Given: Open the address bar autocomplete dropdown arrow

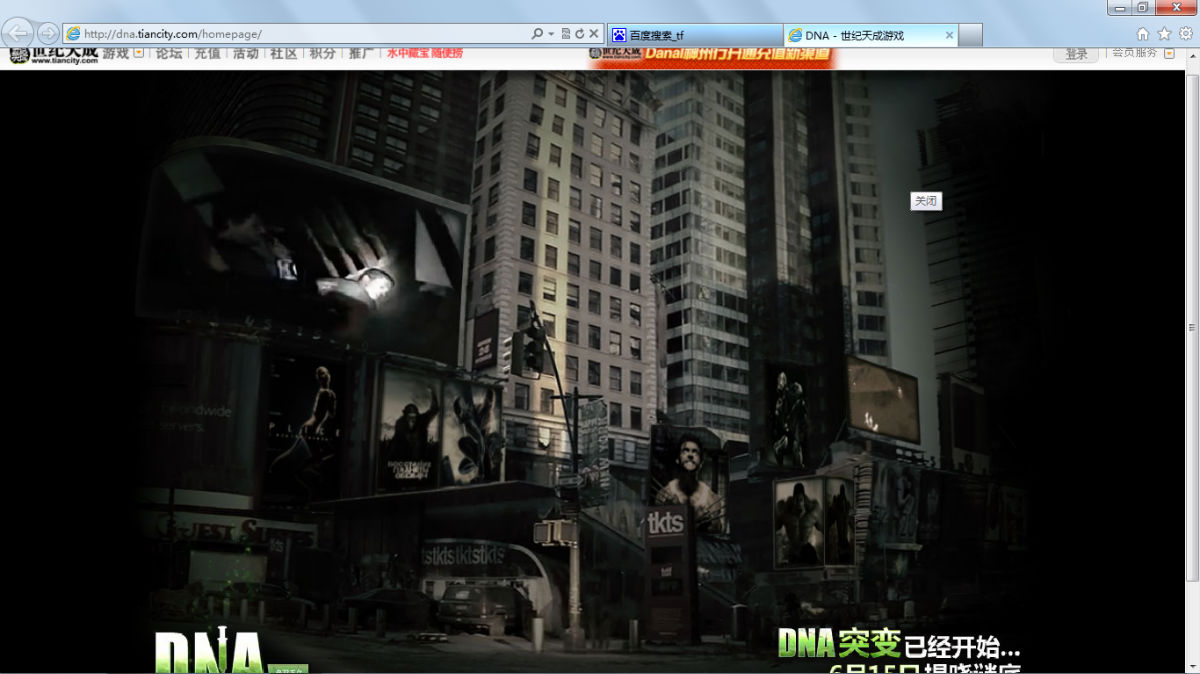Looking at the screenshot, I should tap(551, 34).
